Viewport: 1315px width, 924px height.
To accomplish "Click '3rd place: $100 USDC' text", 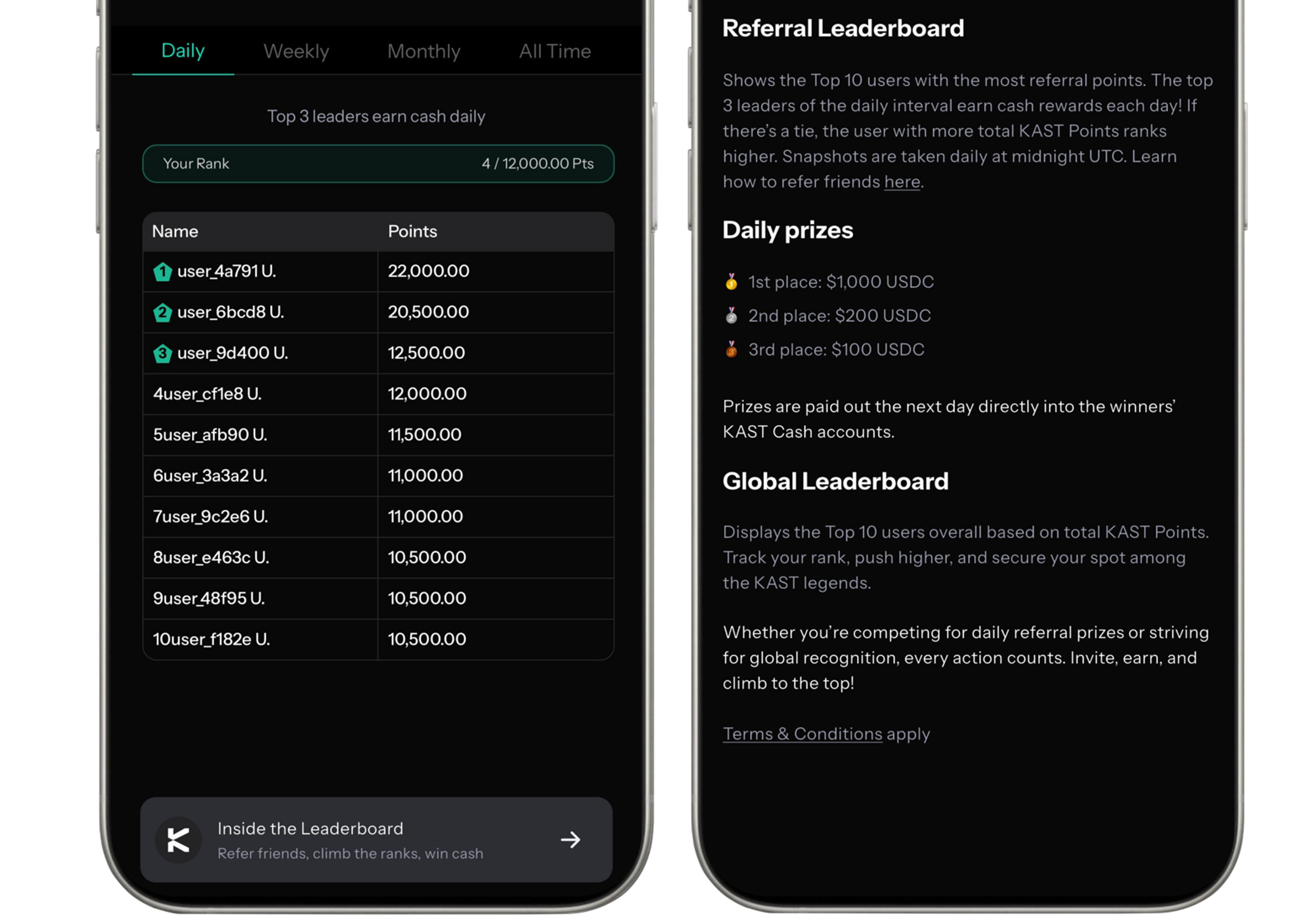I will click(837, 350).
